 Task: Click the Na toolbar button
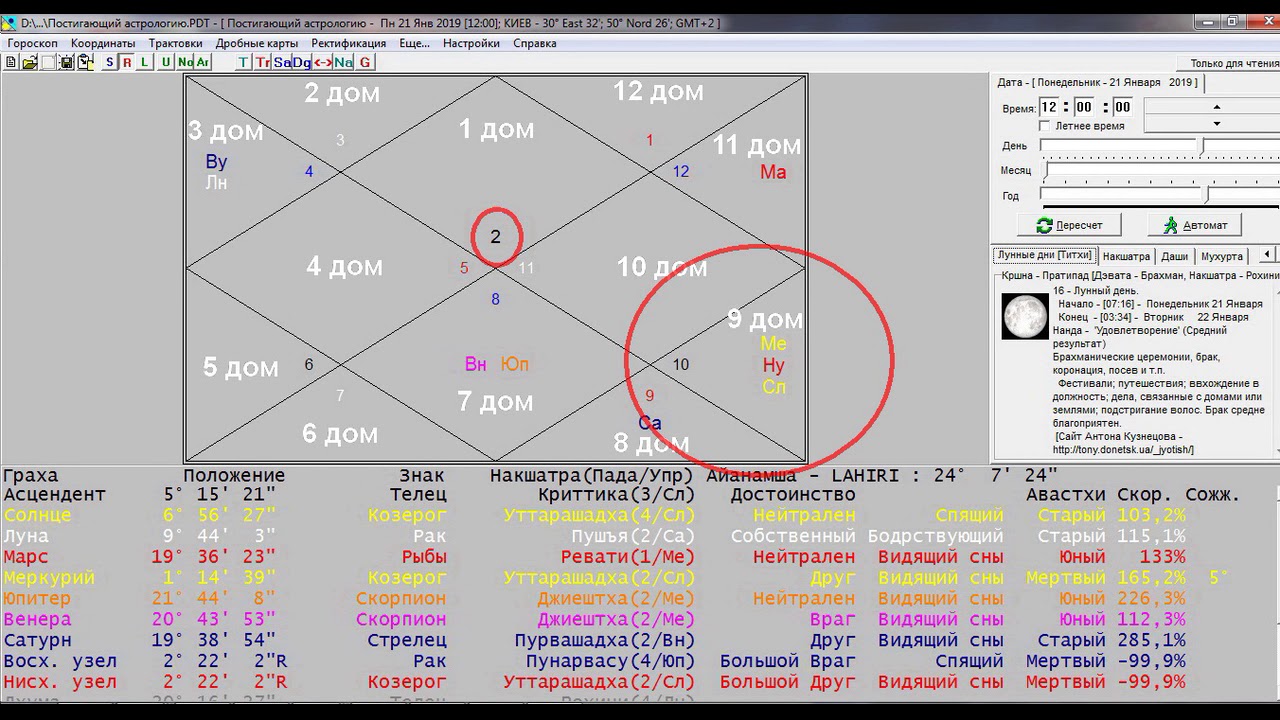coord(344,62)
